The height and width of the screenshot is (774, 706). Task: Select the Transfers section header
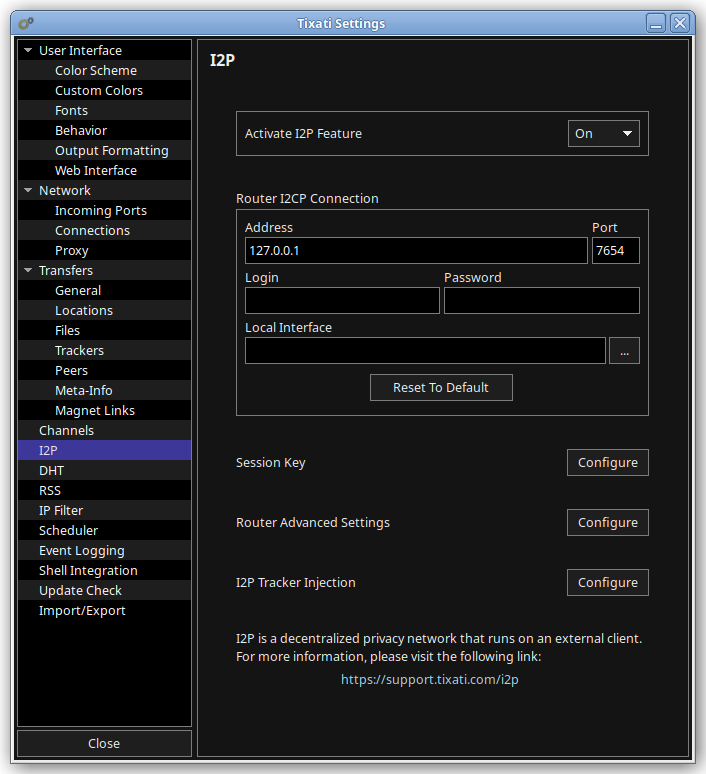point(104,271)
